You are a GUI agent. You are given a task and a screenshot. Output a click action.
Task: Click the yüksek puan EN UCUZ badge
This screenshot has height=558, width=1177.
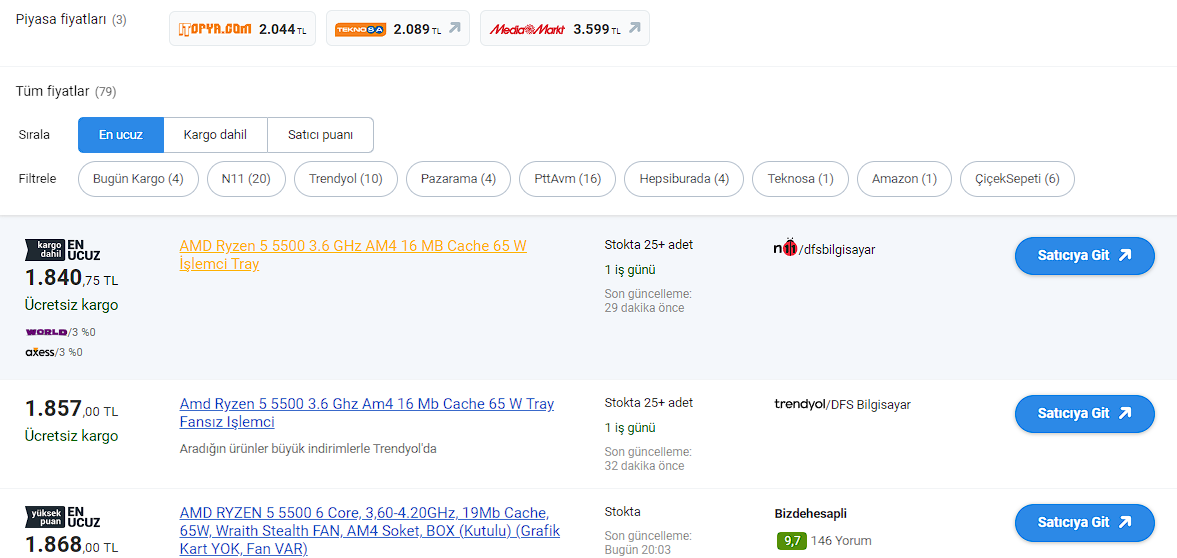[x=63, y=517]
